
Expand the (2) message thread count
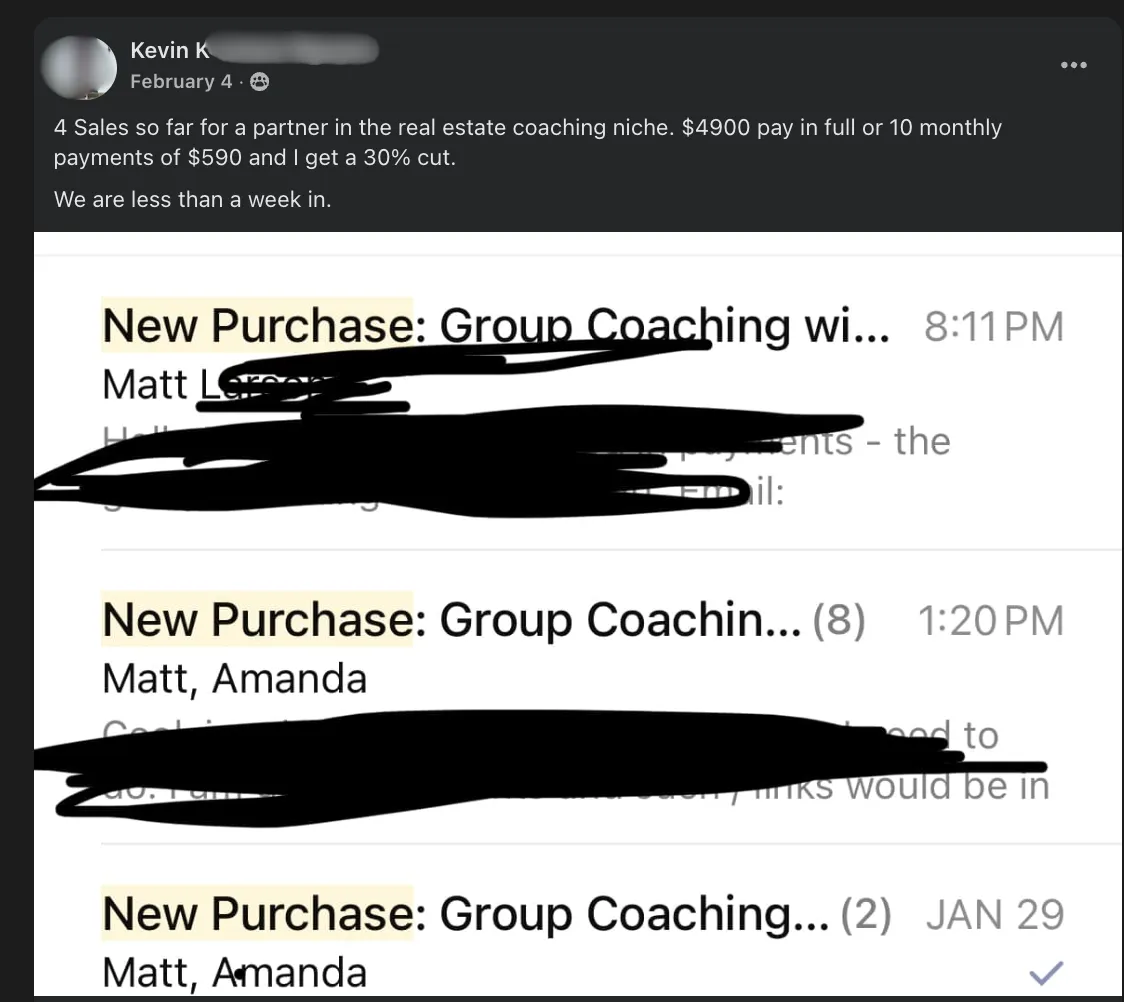pos(865,913)
